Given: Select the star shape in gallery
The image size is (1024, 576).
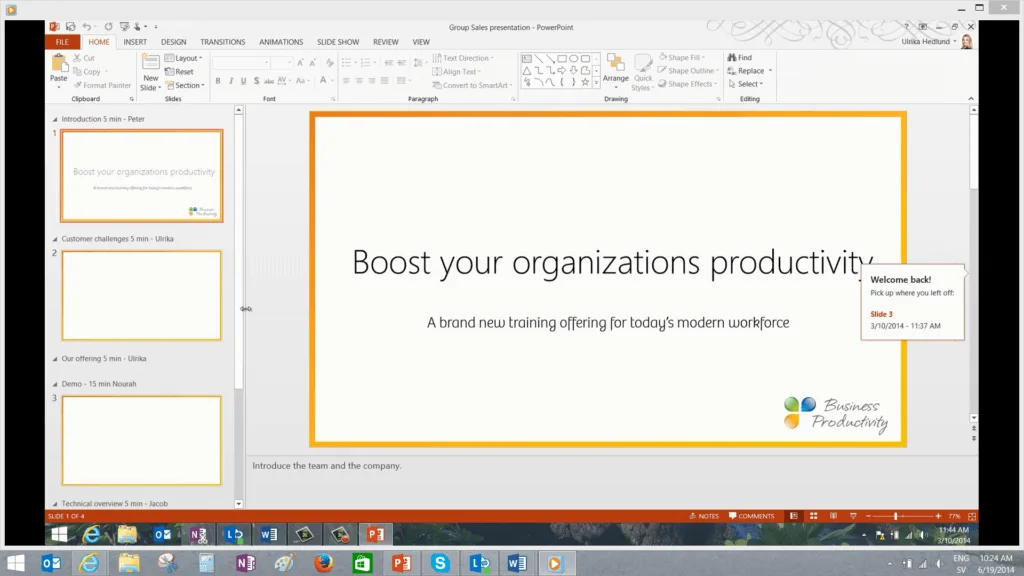Looking at the screenshot, I should tap(585, 82).
